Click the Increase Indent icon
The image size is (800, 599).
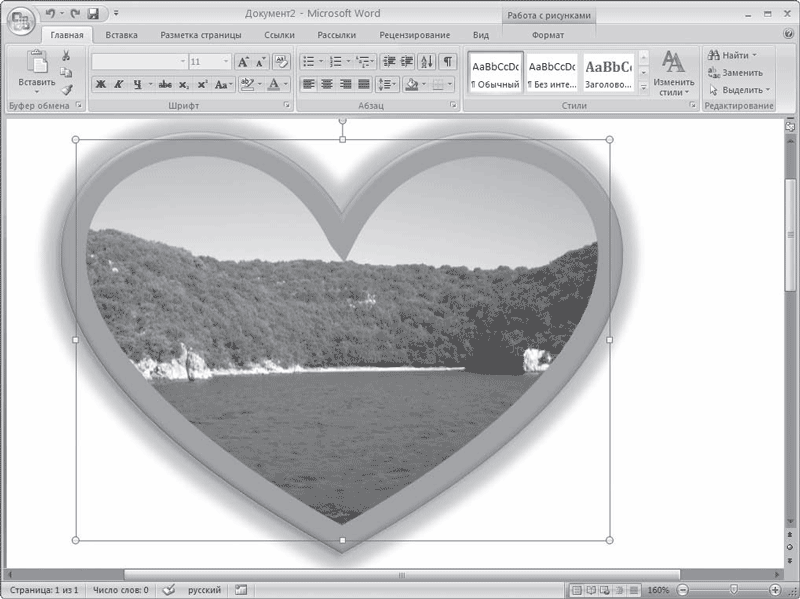(407, 62)
